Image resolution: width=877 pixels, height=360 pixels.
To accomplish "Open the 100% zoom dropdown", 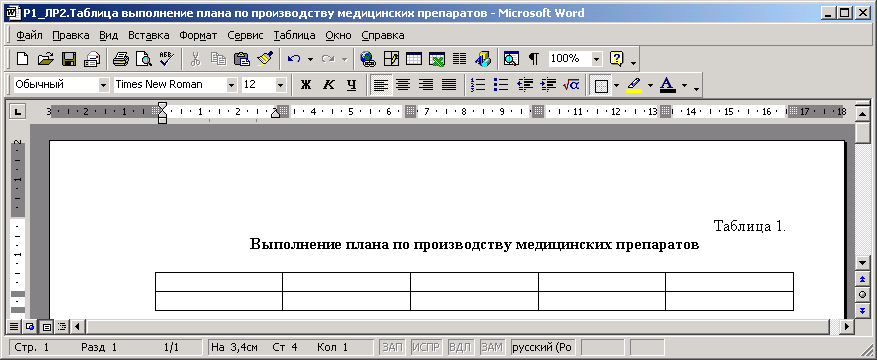I will [x=597, y=58].
